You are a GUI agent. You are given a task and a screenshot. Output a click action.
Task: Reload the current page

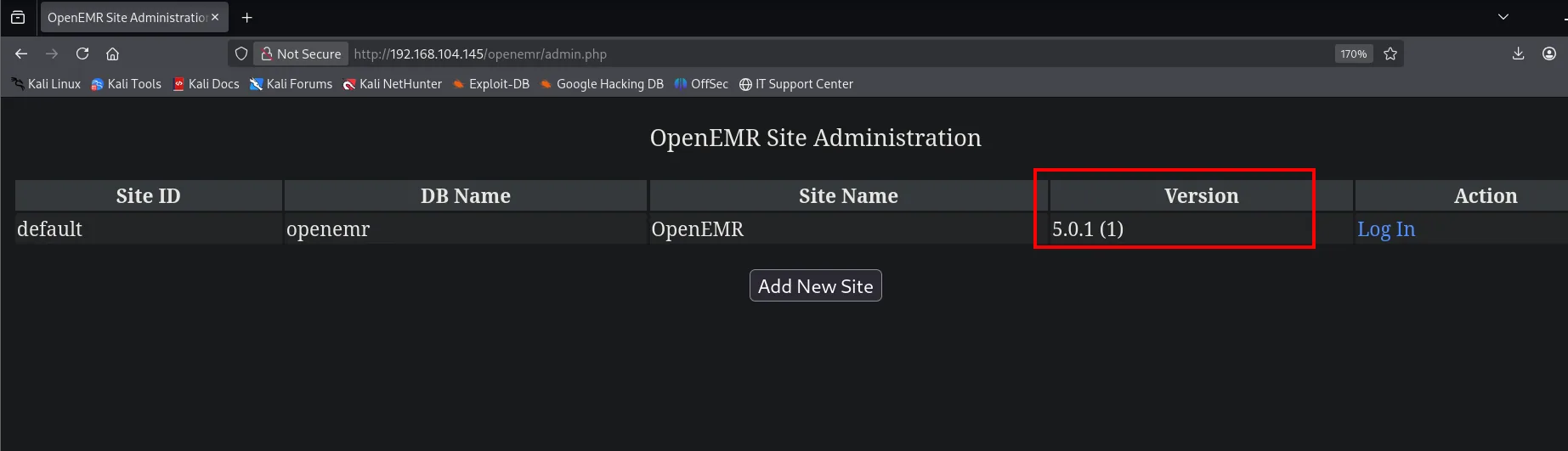[x=82, y=54]
